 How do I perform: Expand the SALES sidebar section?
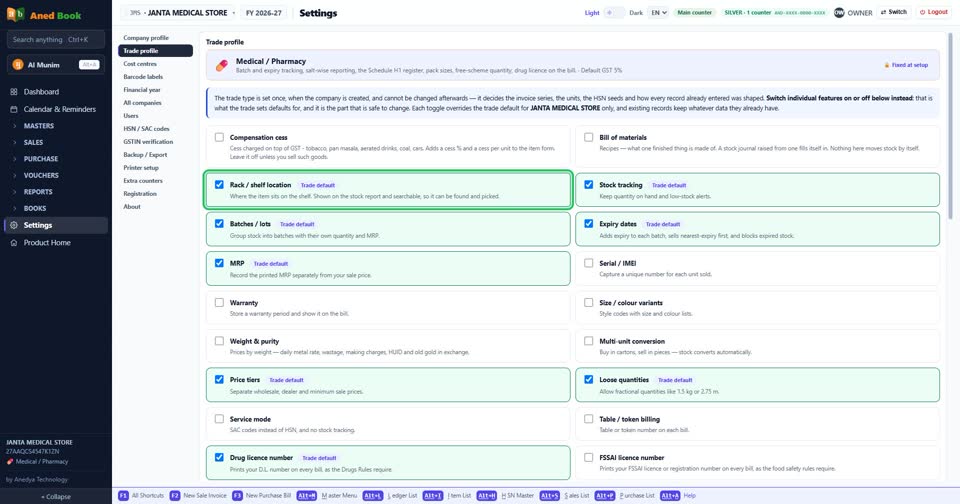(x=56, y=142)
